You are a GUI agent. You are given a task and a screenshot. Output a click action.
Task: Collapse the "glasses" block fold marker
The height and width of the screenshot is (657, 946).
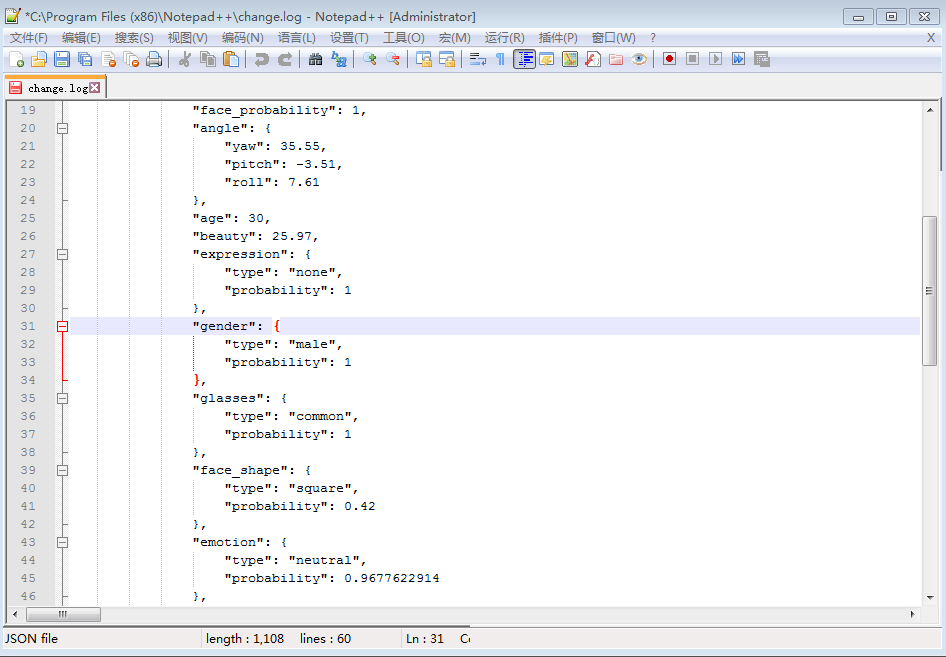62,399
